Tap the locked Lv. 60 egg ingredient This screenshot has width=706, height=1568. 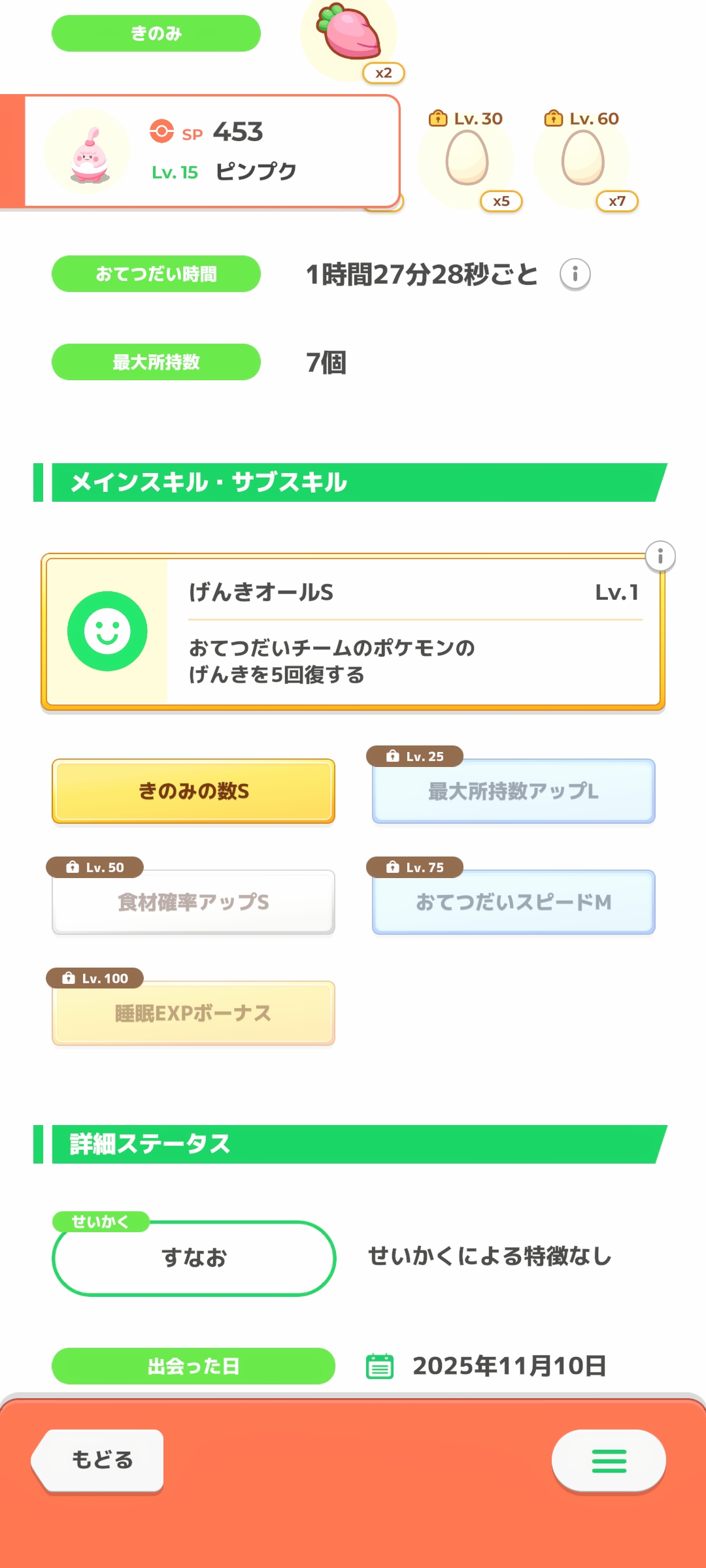(582, 158)
